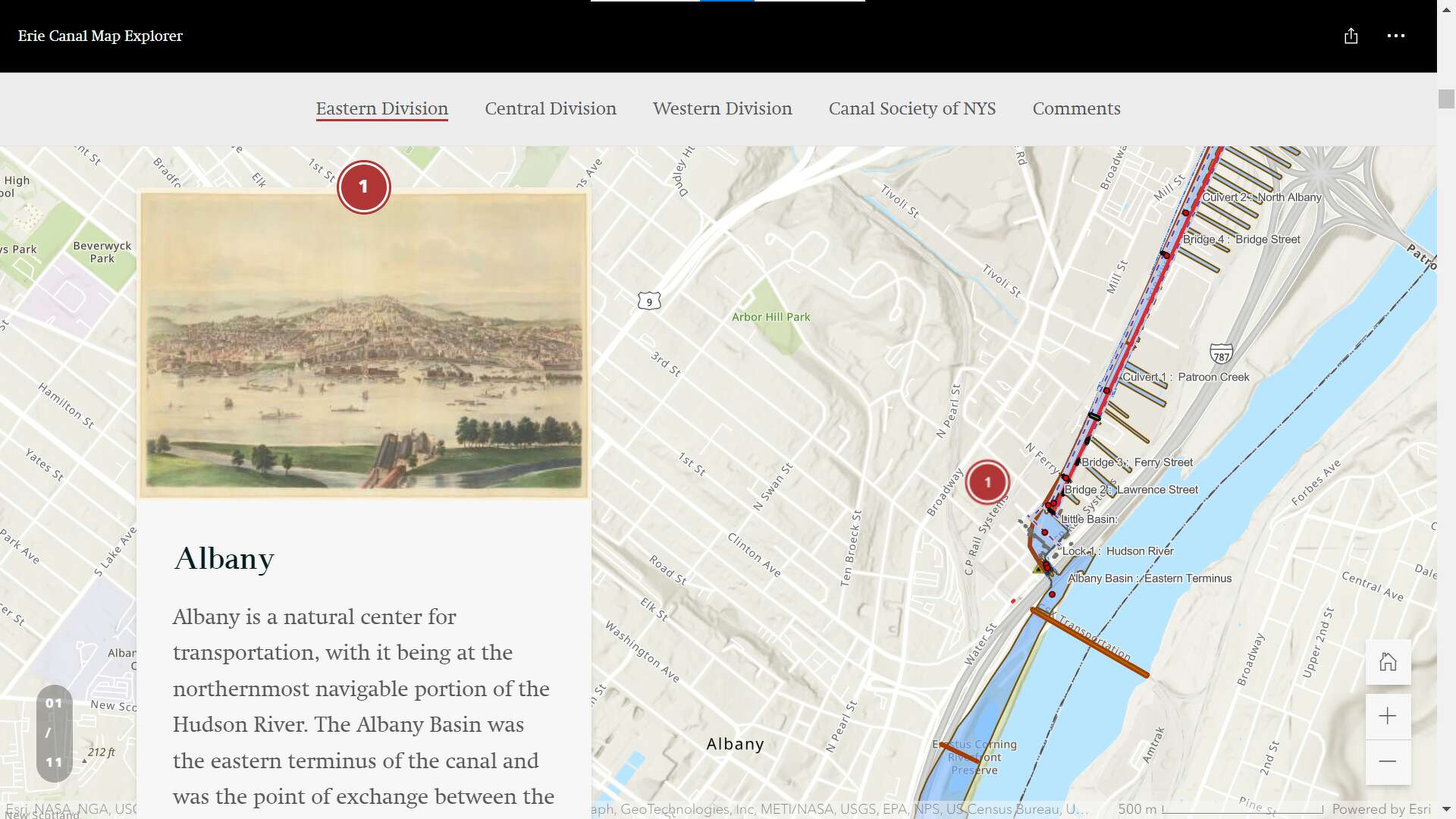Image resolution: width=1456 pixels, height=819 pixels.
Task: Select the Canal Society of NYS tab
Action: [912, 108]
